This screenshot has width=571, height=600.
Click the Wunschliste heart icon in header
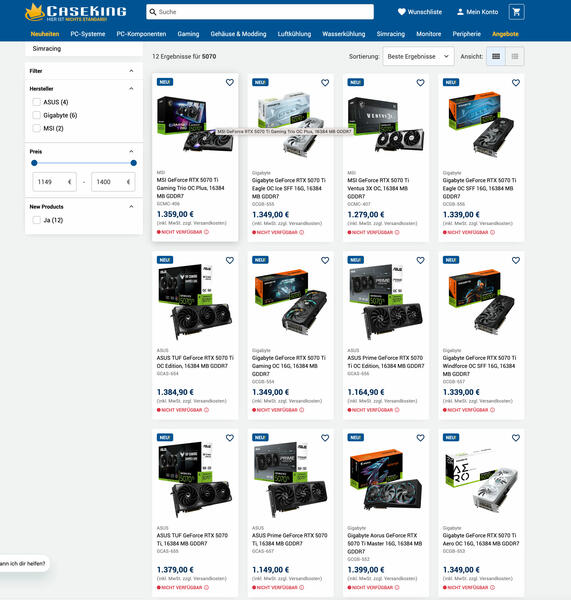(x=401, y=12)
